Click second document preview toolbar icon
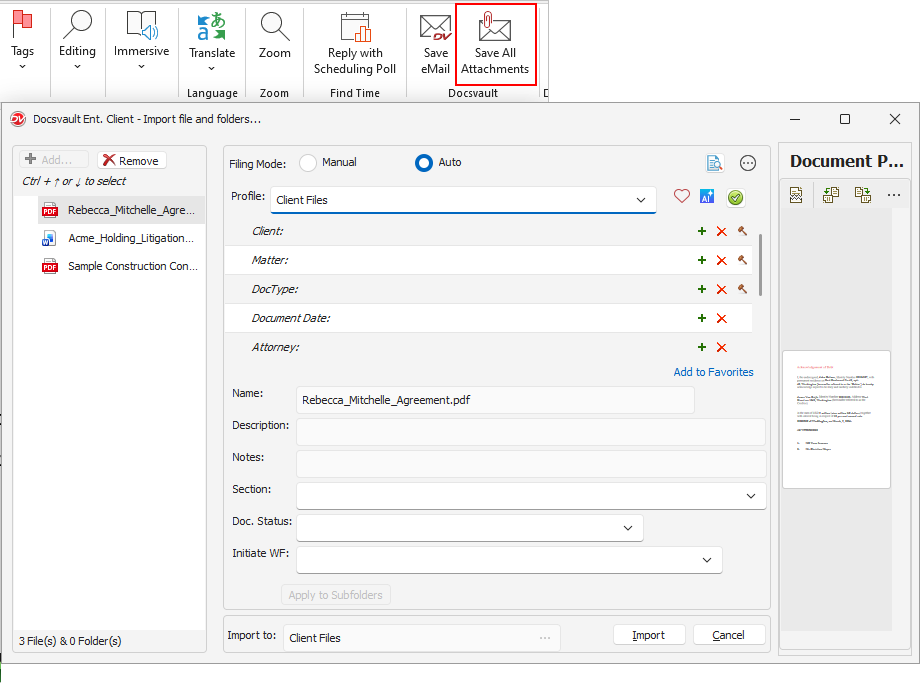 pos(830,195)
